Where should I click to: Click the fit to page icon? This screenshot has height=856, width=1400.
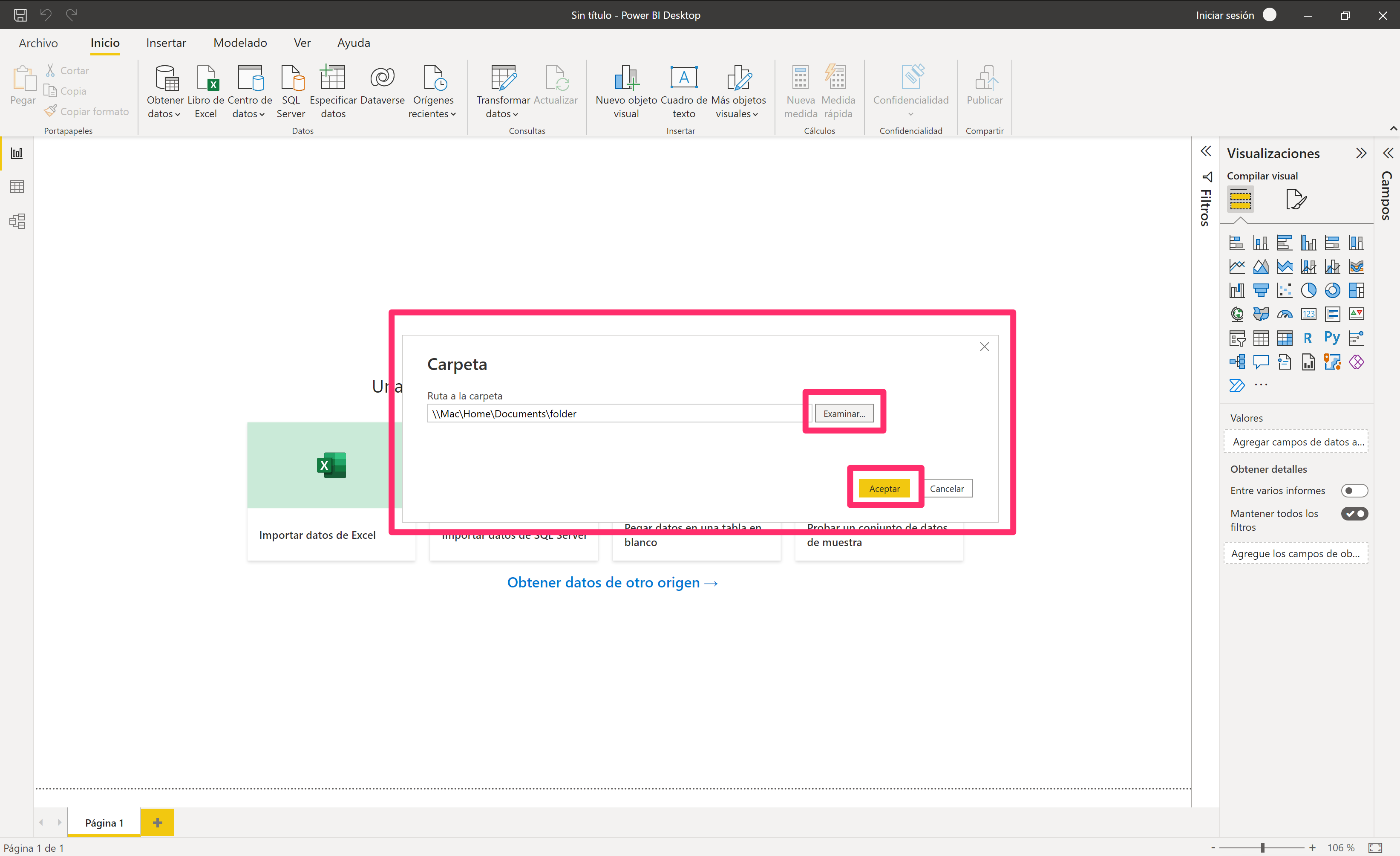(x=1375, y=847)
